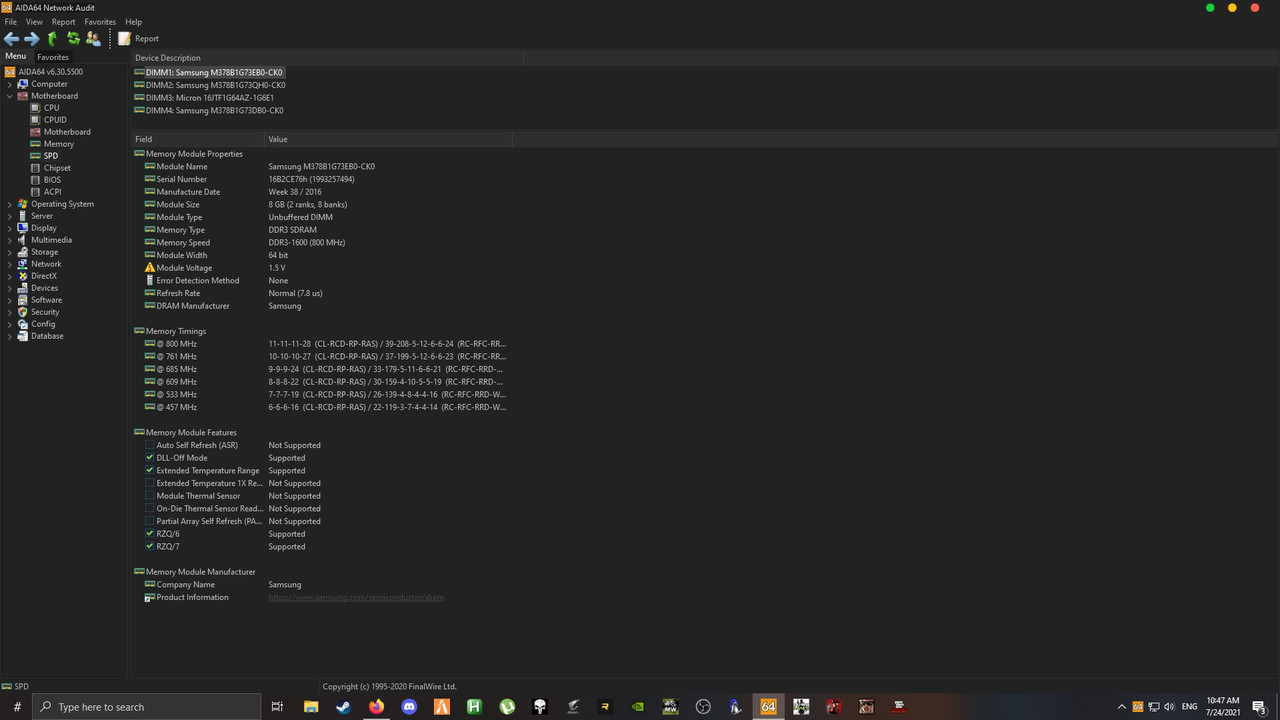Toggle the On-Die Thermal Sensor Read... checkbox
Screen dimensions: 1280x720
[x=150, y=509]
